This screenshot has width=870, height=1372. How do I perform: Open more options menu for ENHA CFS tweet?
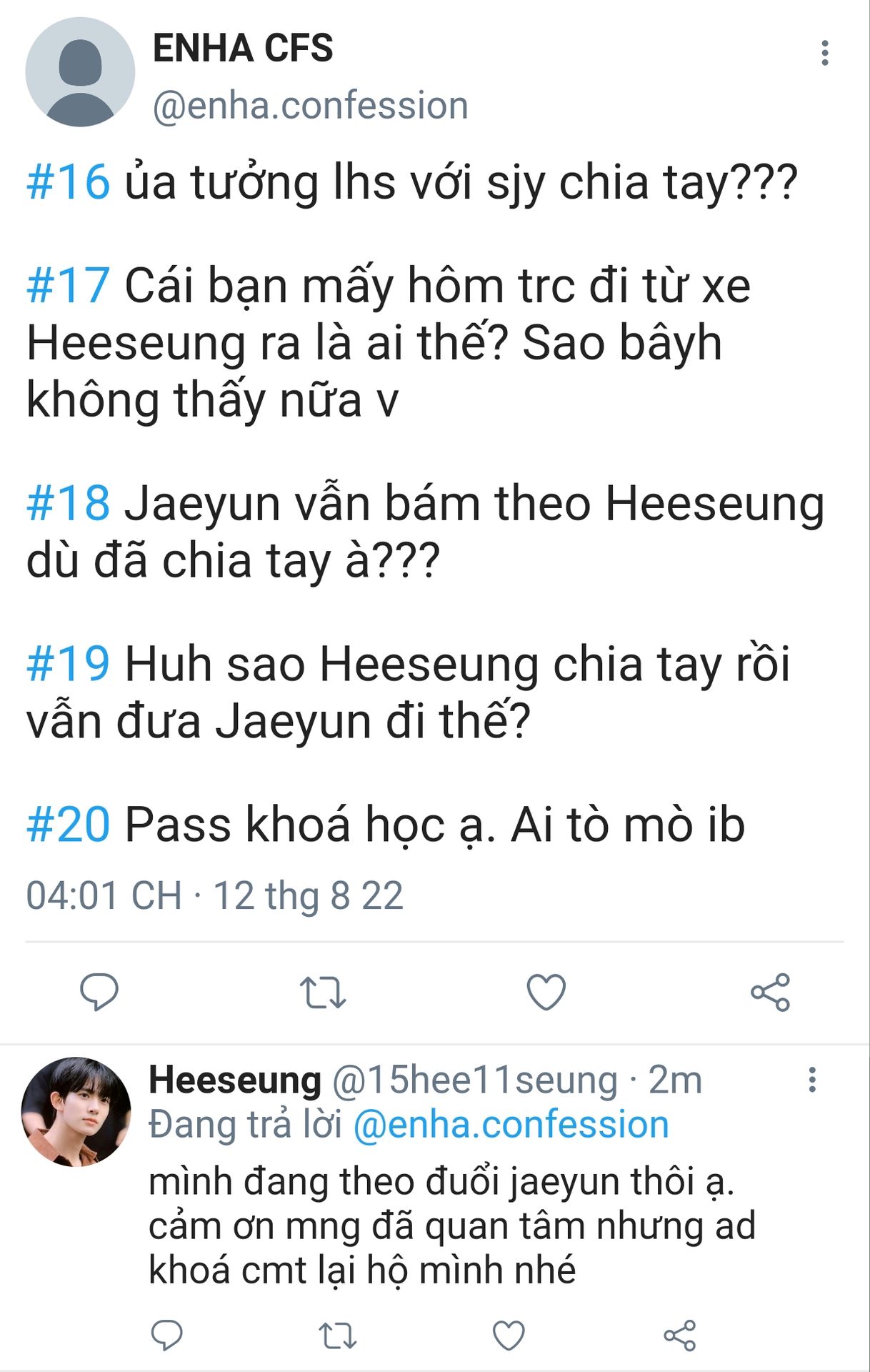click(825, 53)
